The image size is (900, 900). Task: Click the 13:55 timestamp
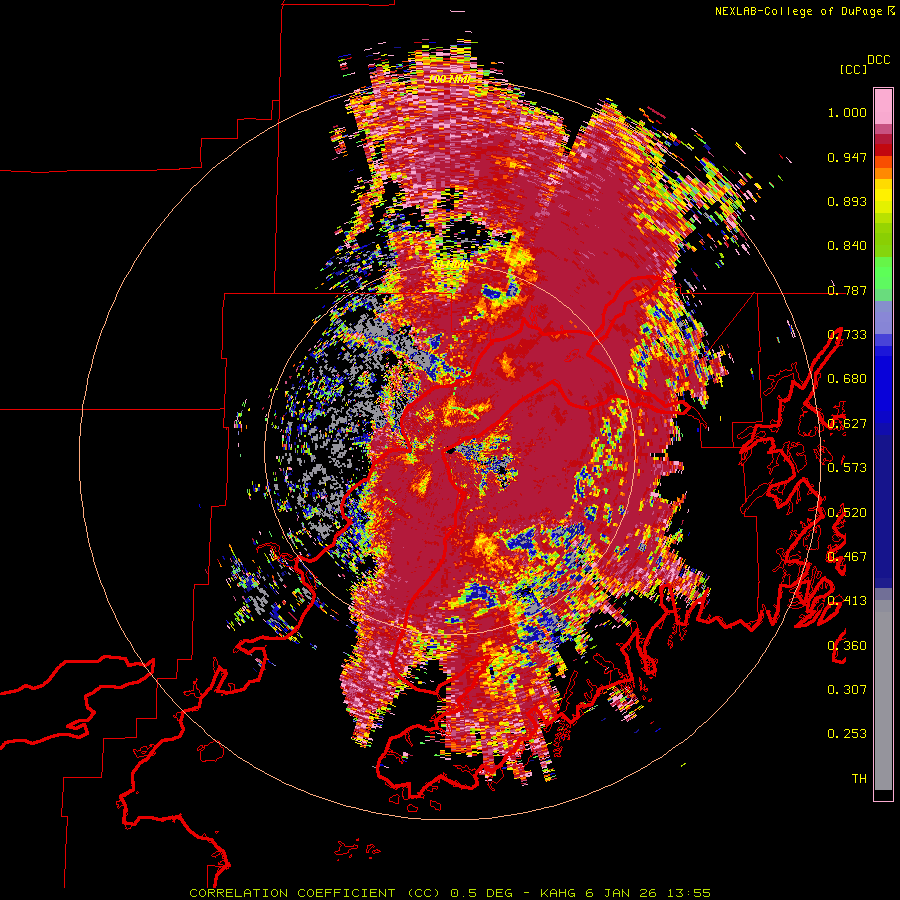pos(689,893)
